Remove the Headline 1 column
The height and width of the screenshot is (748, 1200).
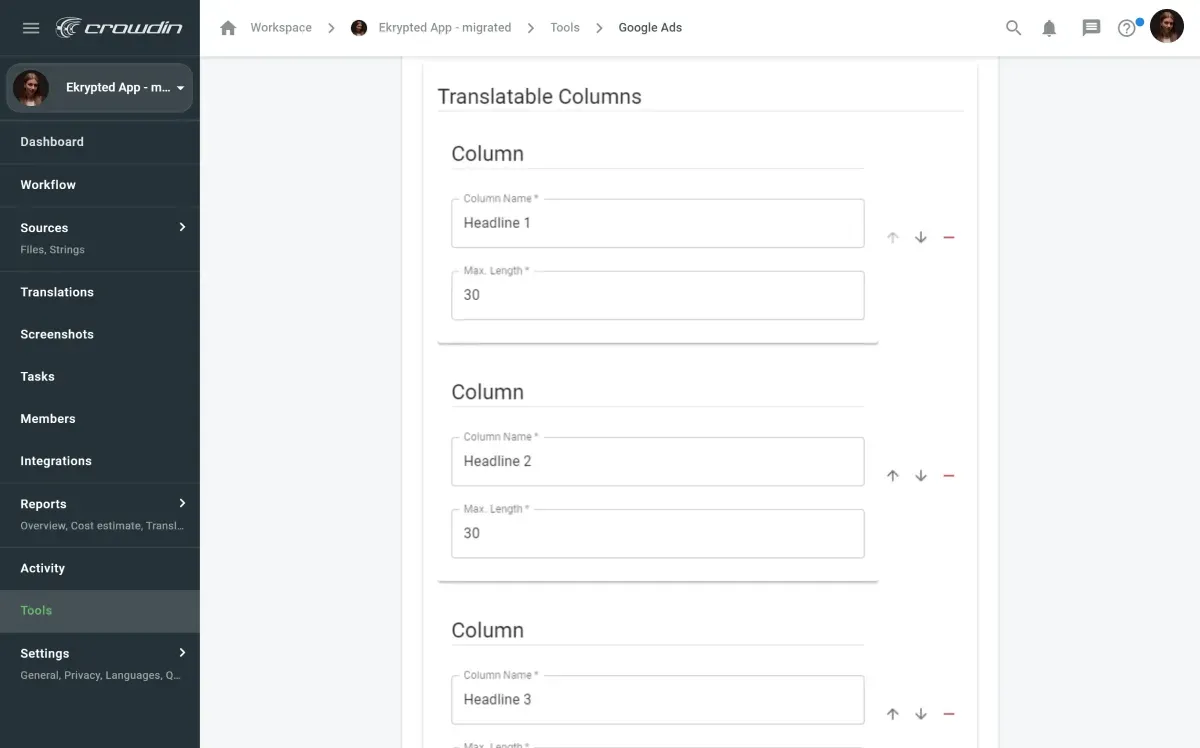click(948, 237)
